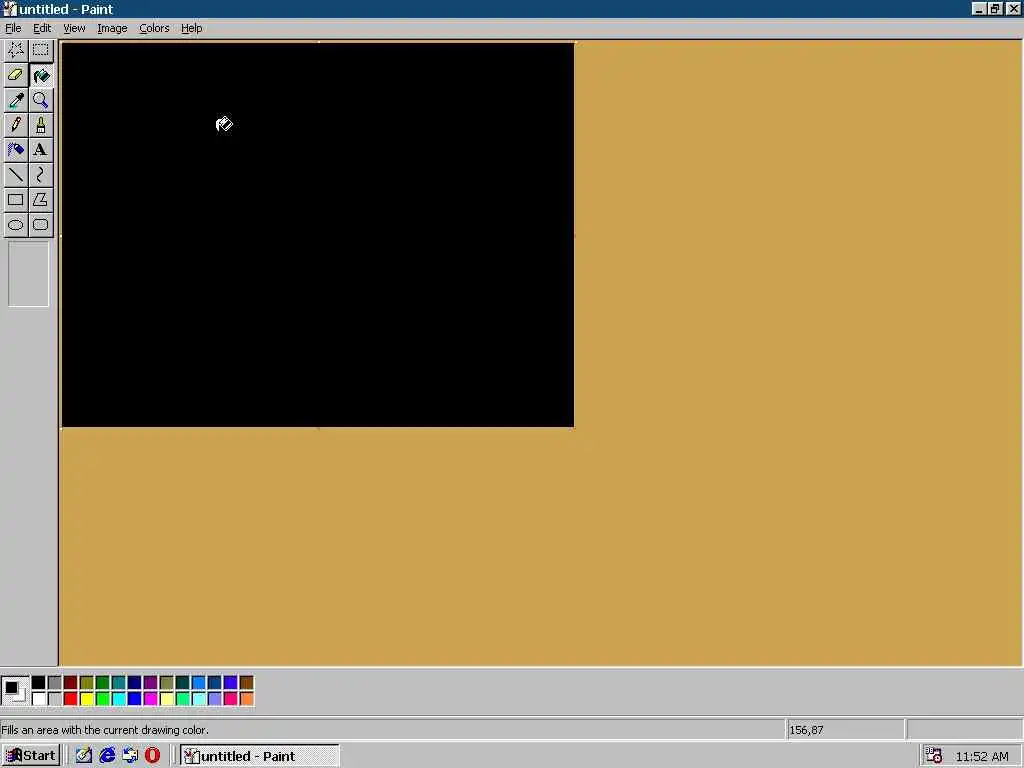
Task: Activate the Magnifier tool
Action: (x=40, y=100)
